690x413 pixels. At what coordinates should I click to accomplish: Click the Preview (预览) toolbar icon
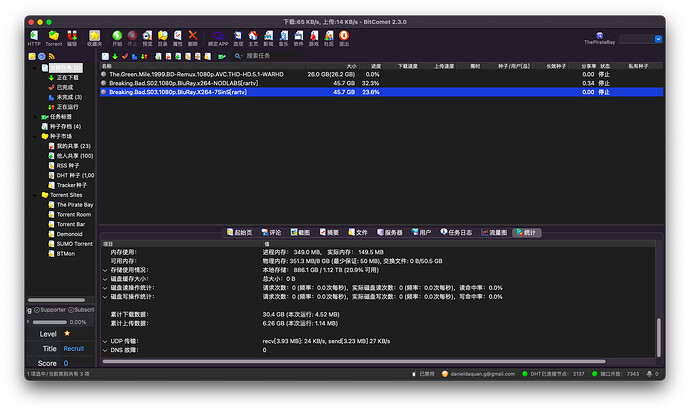(x=147, y=36)
